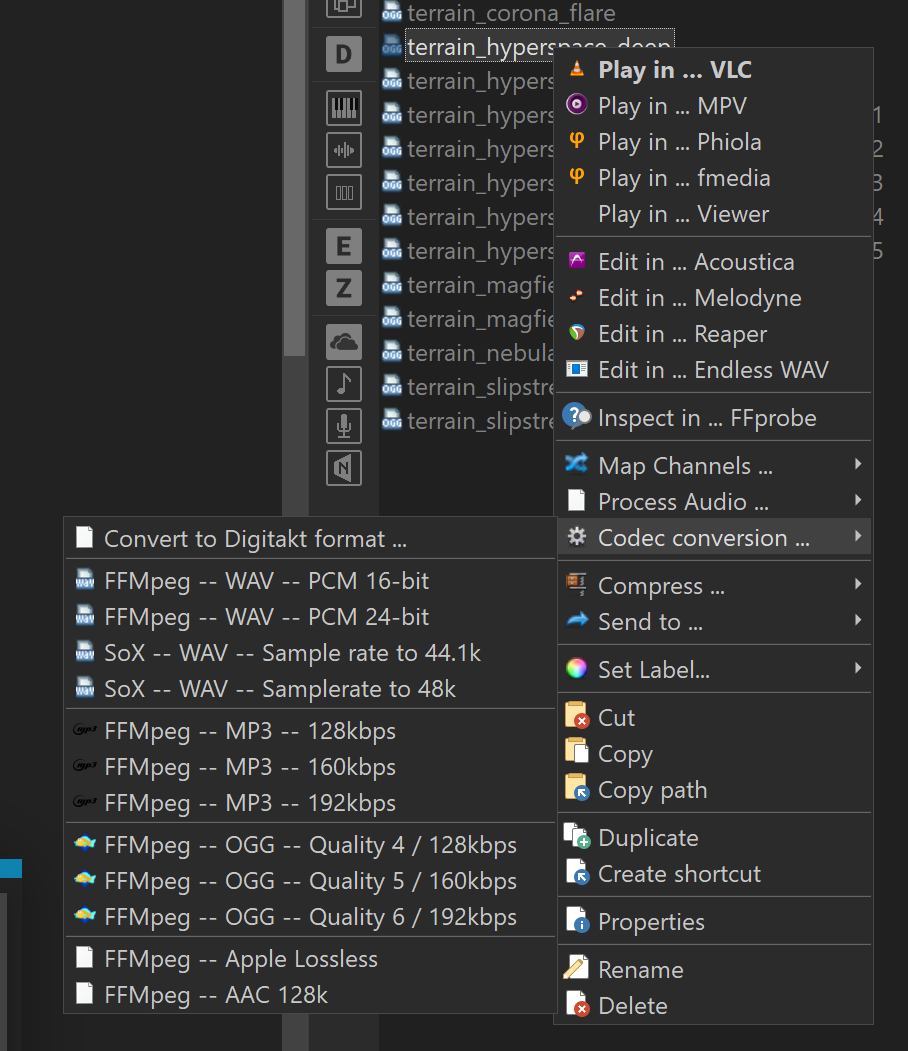Expand the Map Channels submenu arrow
Image resolution: width=908 pixels, height=1051 pixels.
click(x=858, y=464)
